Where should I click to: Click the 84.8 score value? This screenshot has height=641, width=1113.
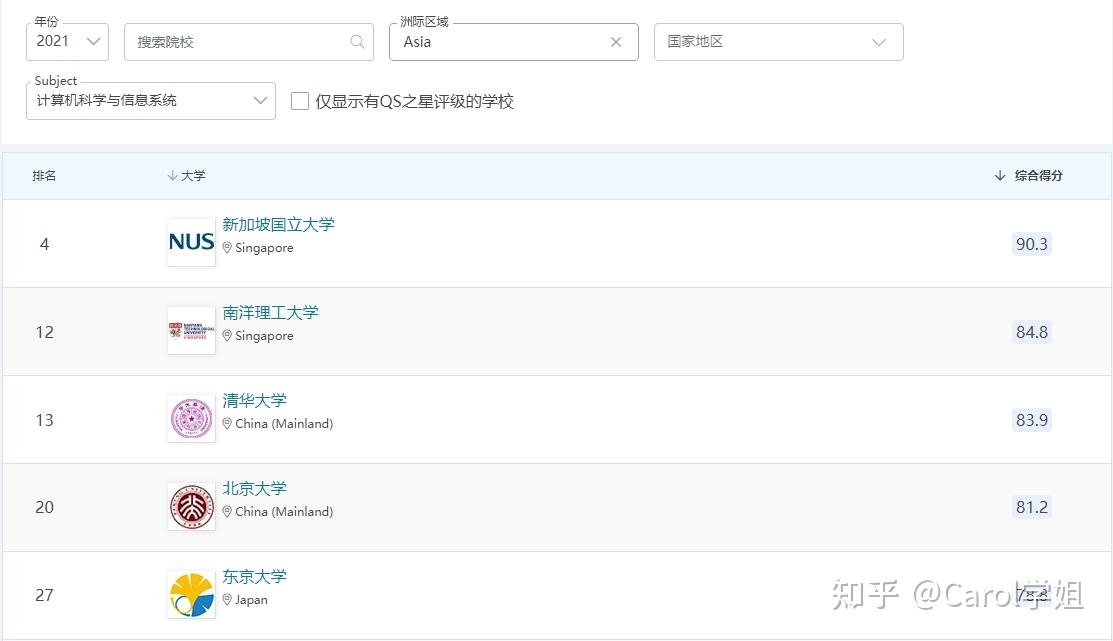[1031, 332]
